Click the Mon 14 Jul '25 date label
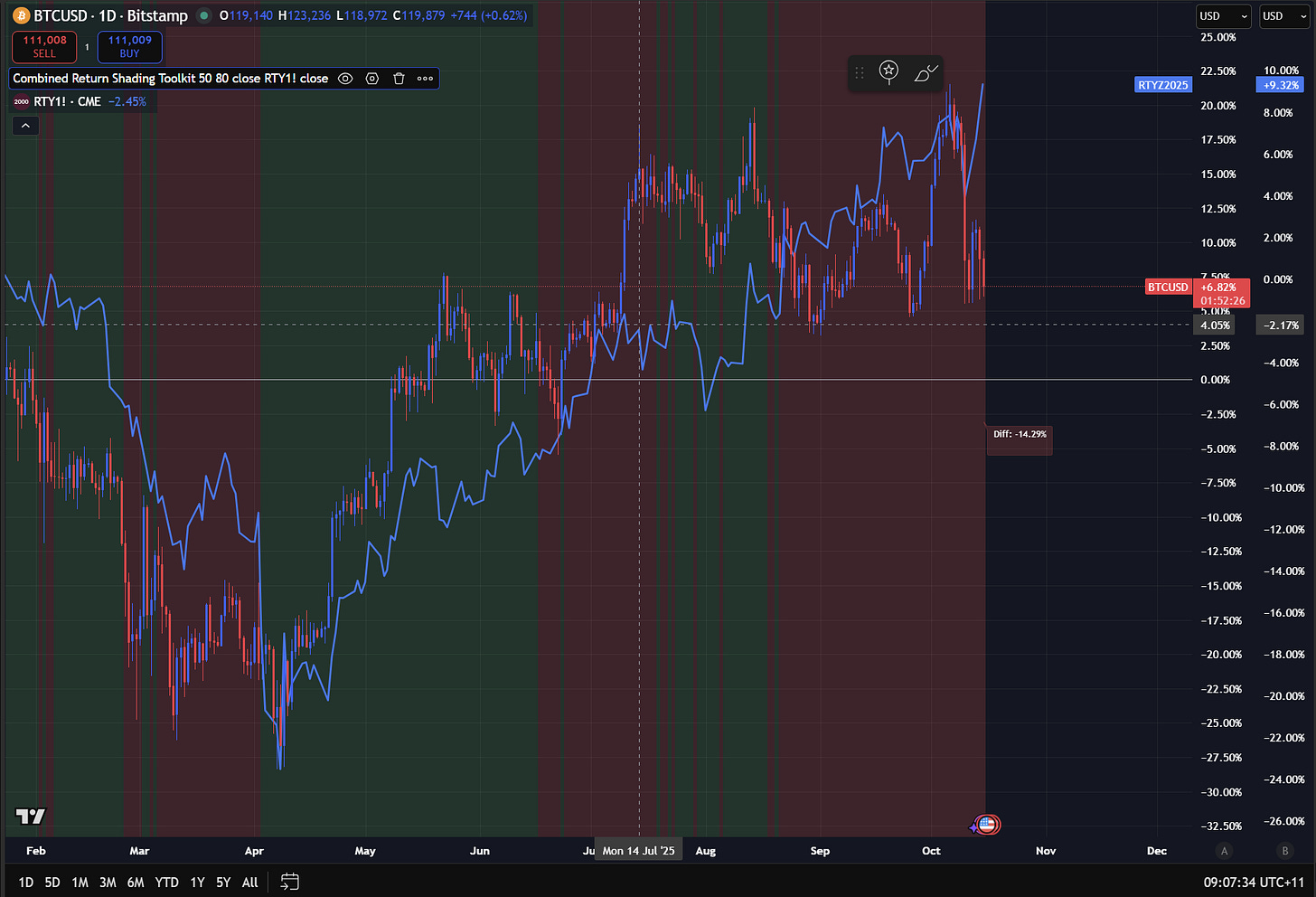Image resolution: width=1316 pixels, height=897 pixels. tap(639, 851)
